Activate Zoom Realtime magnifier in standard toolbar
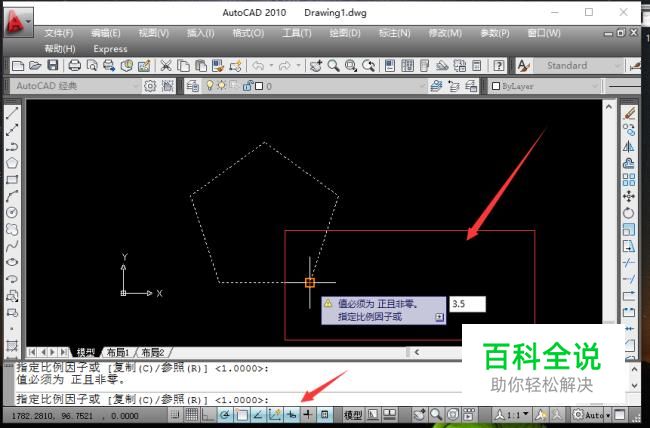The image size is (650, 428). pos(333,66)
